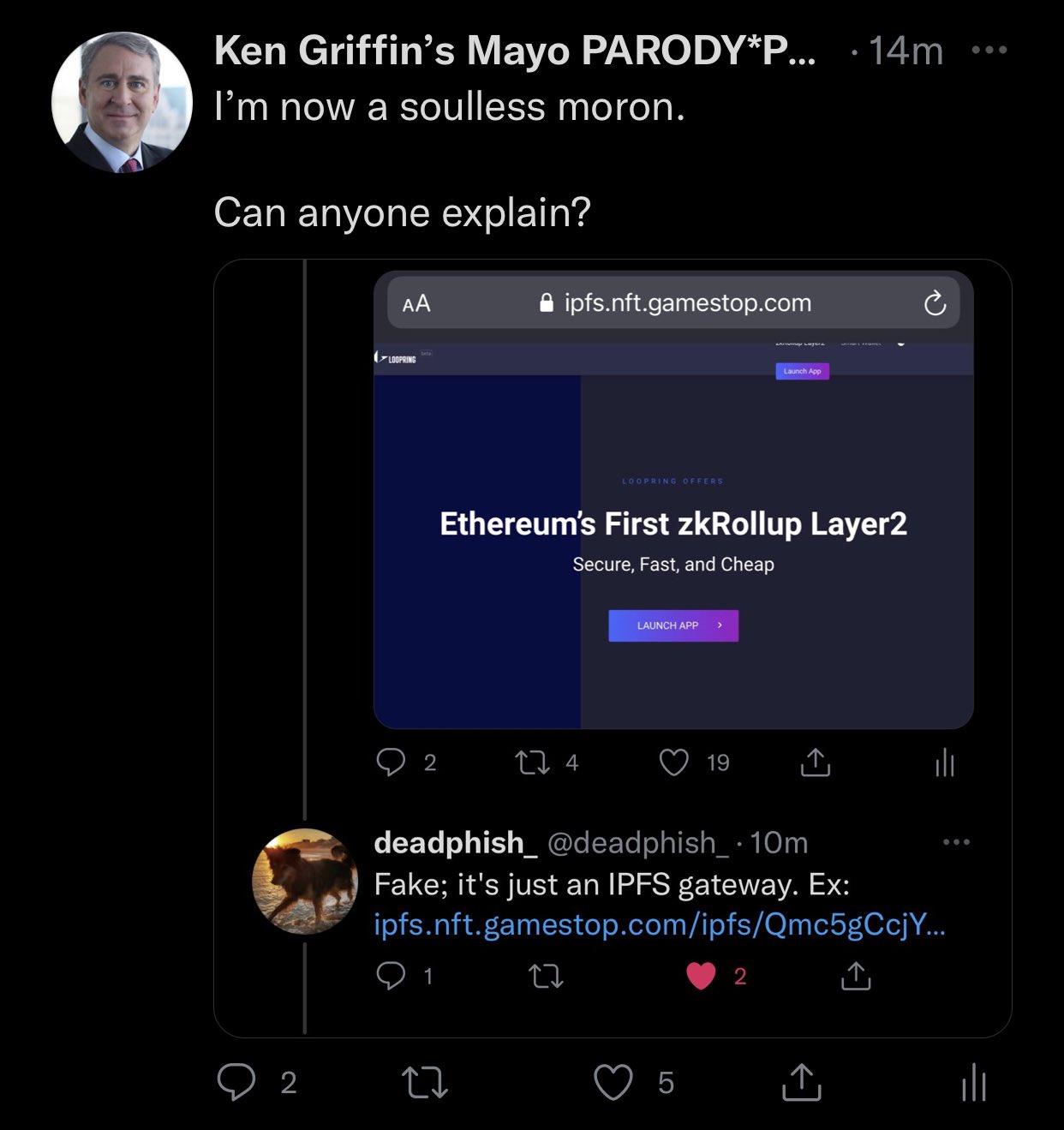Open the Ken Griffin's Mayo profile picture
1064x1130 pixels.
click(122, 103)
